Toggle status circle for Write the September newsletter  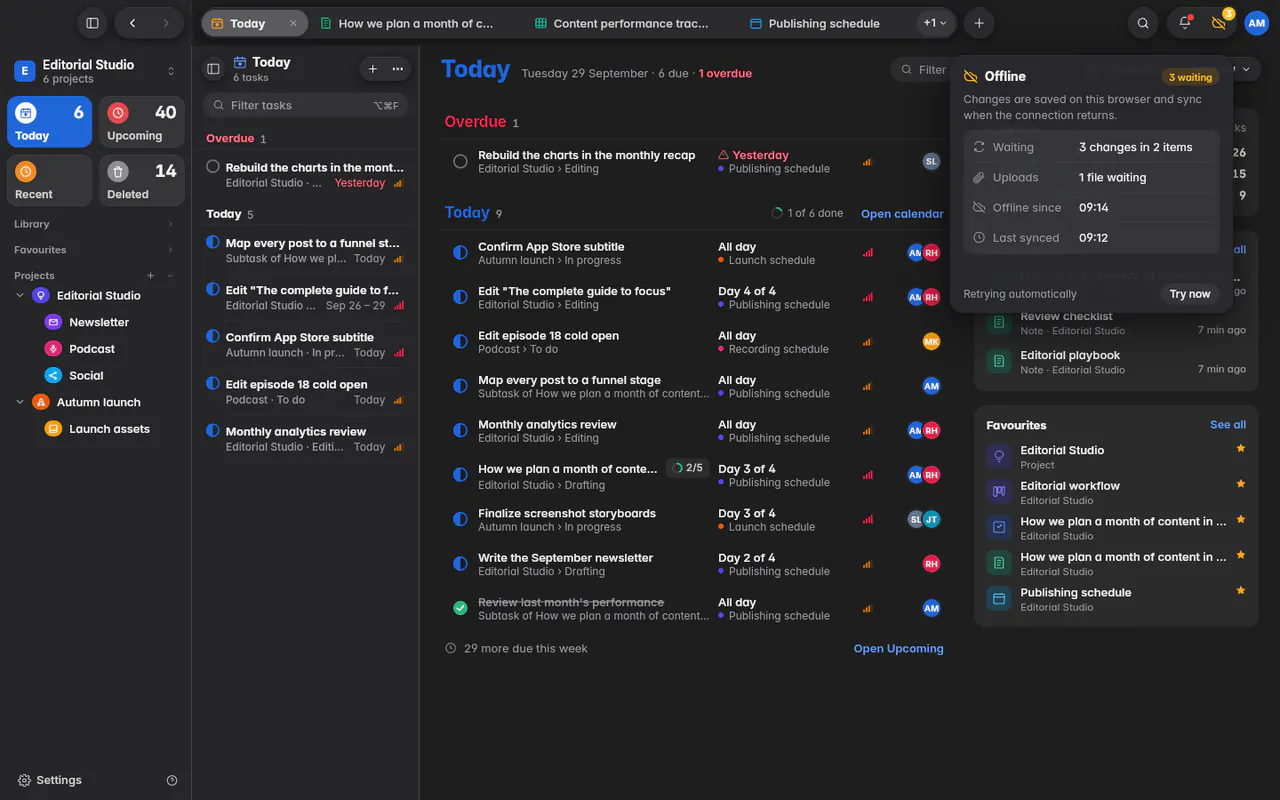[460, 564]
